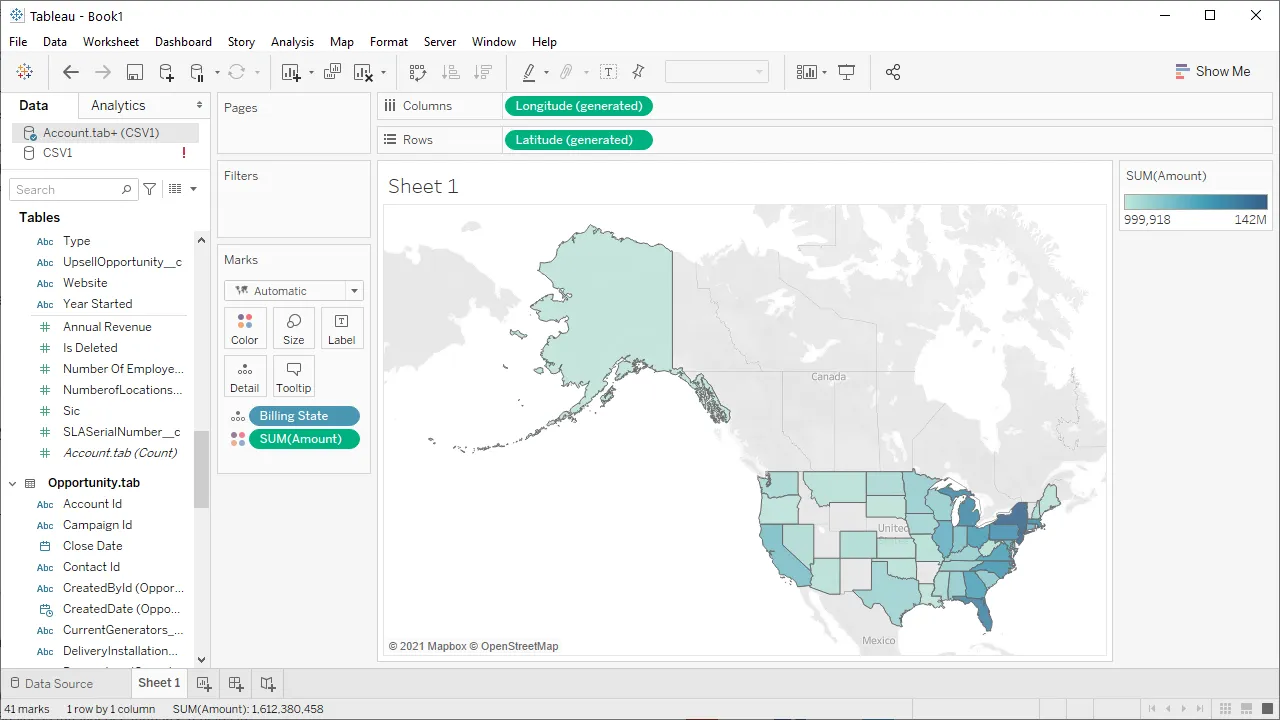Click the Swap Rows and Columns icon
This screenshot has height=720, width=1280.
418,72
